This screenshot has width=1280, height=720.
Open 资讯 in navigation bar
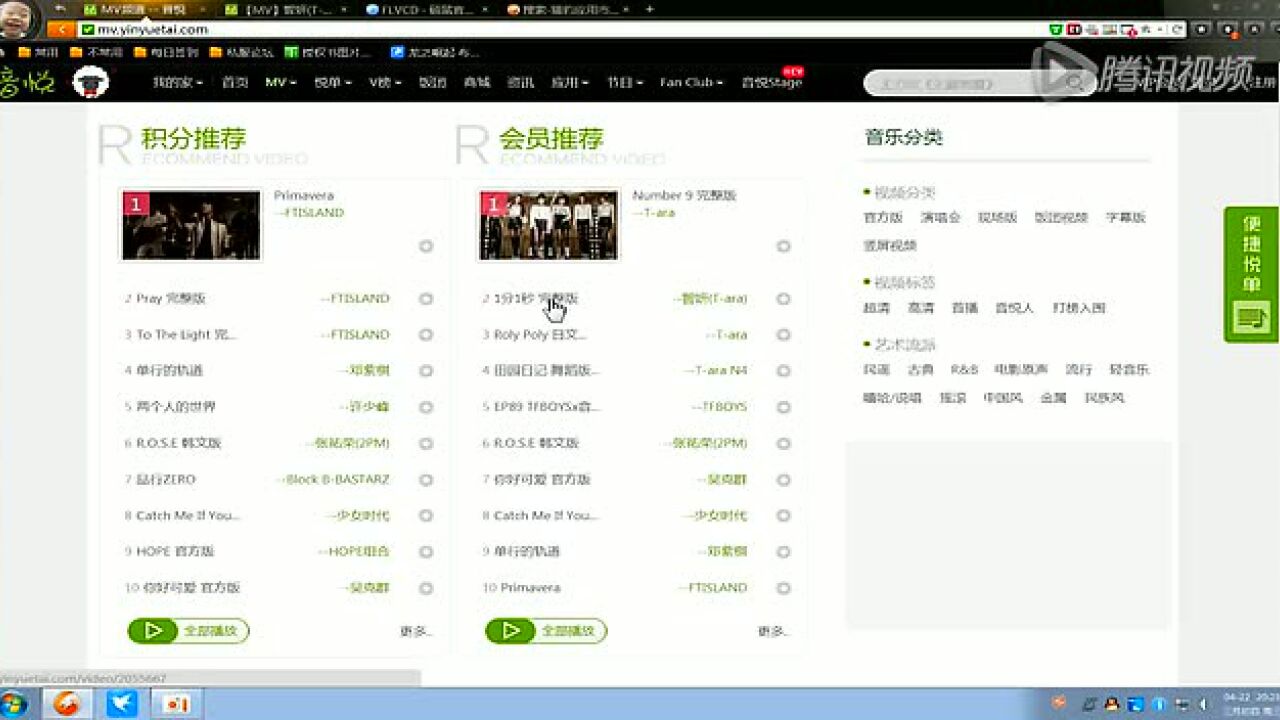pyautogui.click(x=520, y=83)
